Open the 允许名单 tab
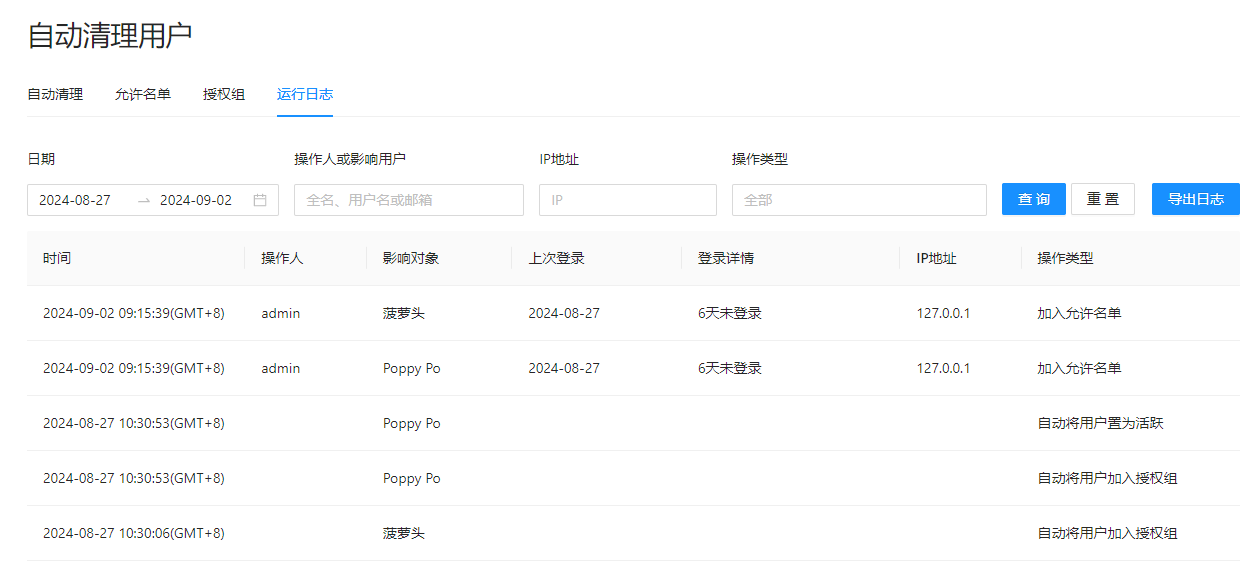This screenshot has width=1255, height=575. pyautogui.click(x=143, y=94)
